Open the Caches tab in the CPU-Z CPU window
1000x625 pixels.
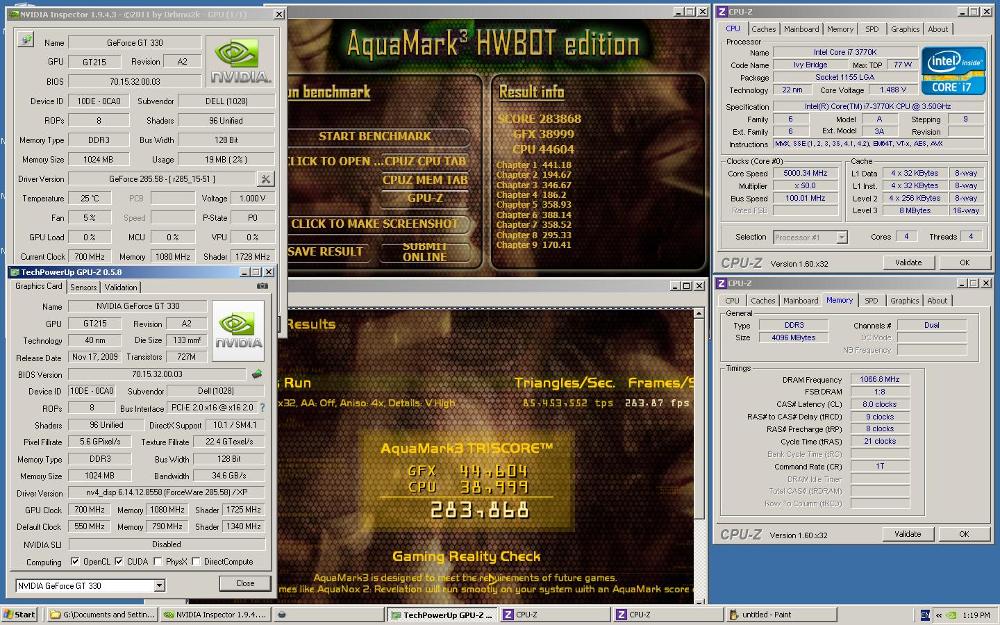tap(763, 29)
